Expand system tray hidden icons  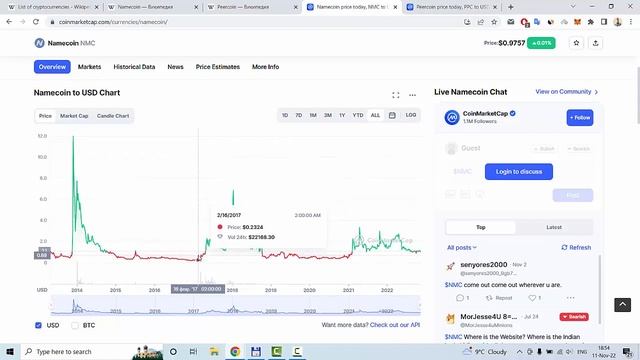pyautogui.click(x=519, y=351)
